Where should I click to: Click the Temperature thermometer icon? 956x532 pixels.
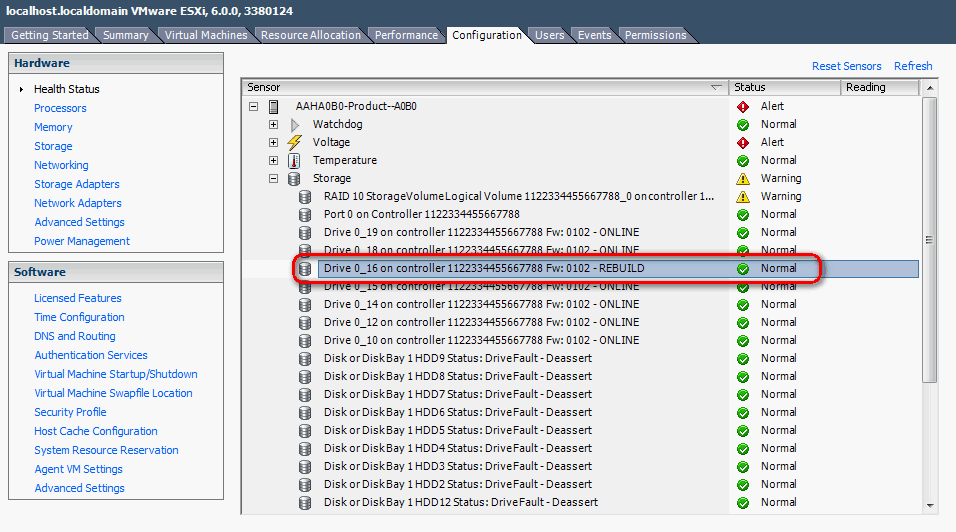coord(294,161)
